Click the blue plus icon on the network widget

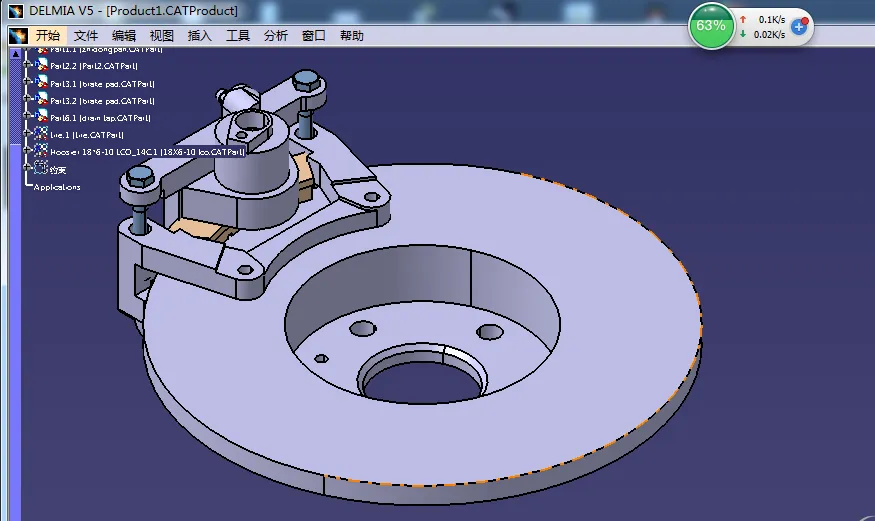click(x=799, y=26)
